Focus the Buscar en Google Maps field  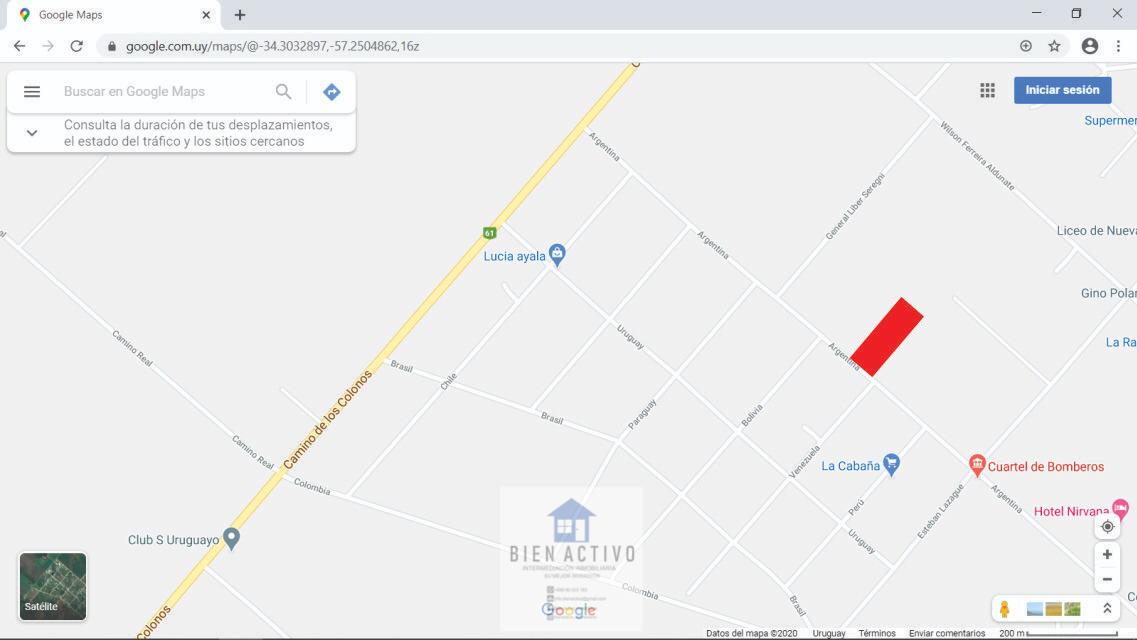163,91
